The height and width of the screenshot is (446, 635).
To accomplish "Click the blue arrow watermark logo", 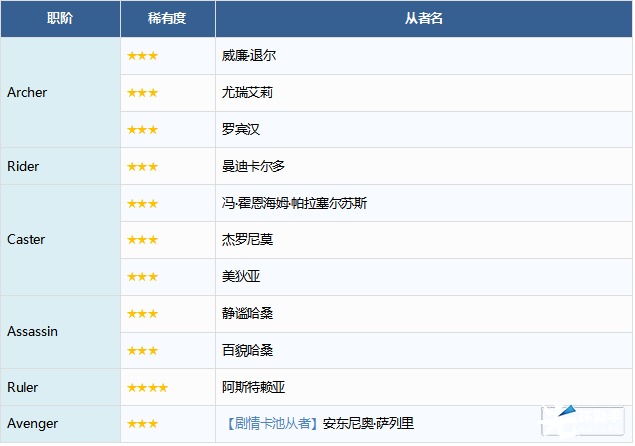I will point(567,412).
